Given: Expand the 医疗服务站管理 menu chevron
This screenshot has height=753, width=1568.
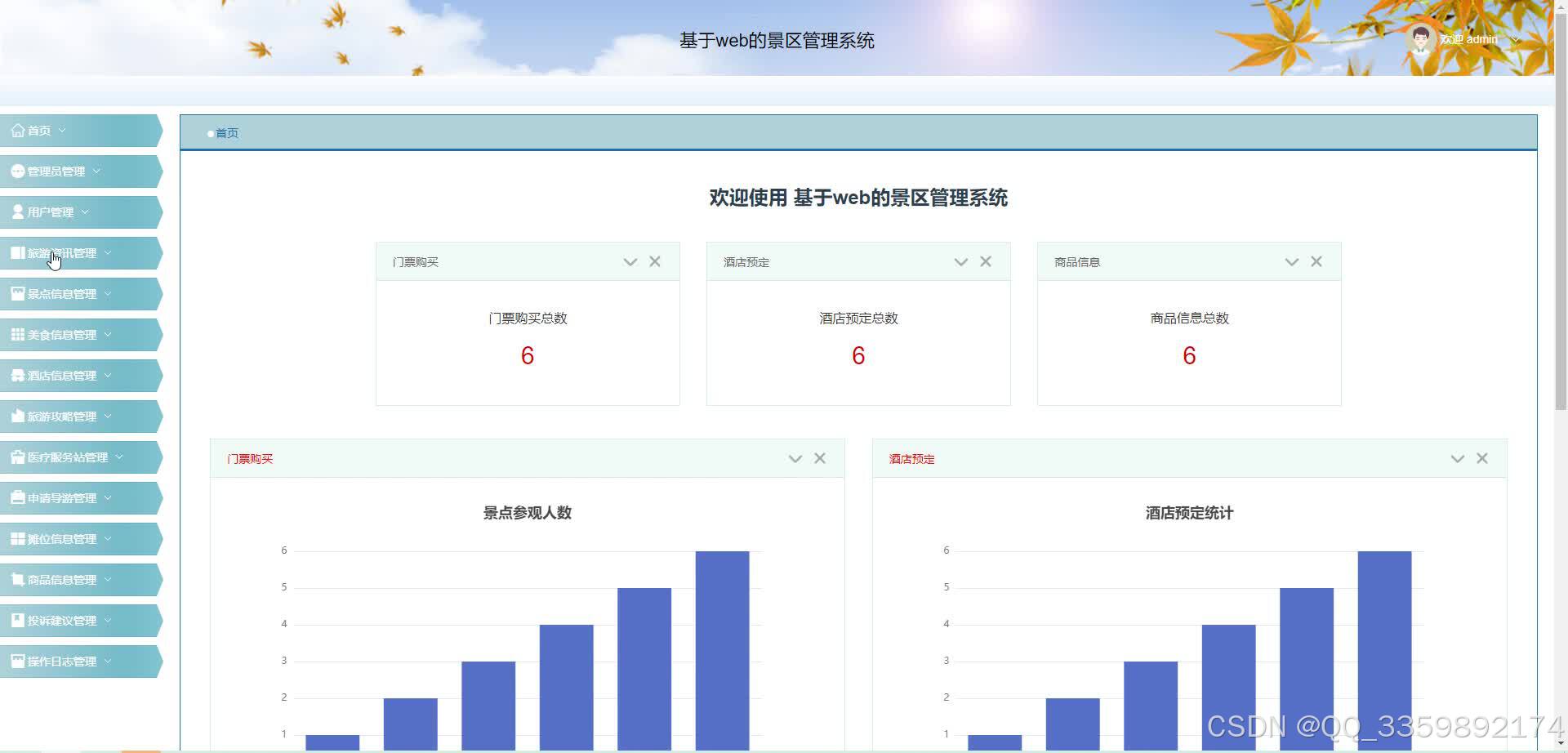Looking at the screenshot, I should point(119,457).
